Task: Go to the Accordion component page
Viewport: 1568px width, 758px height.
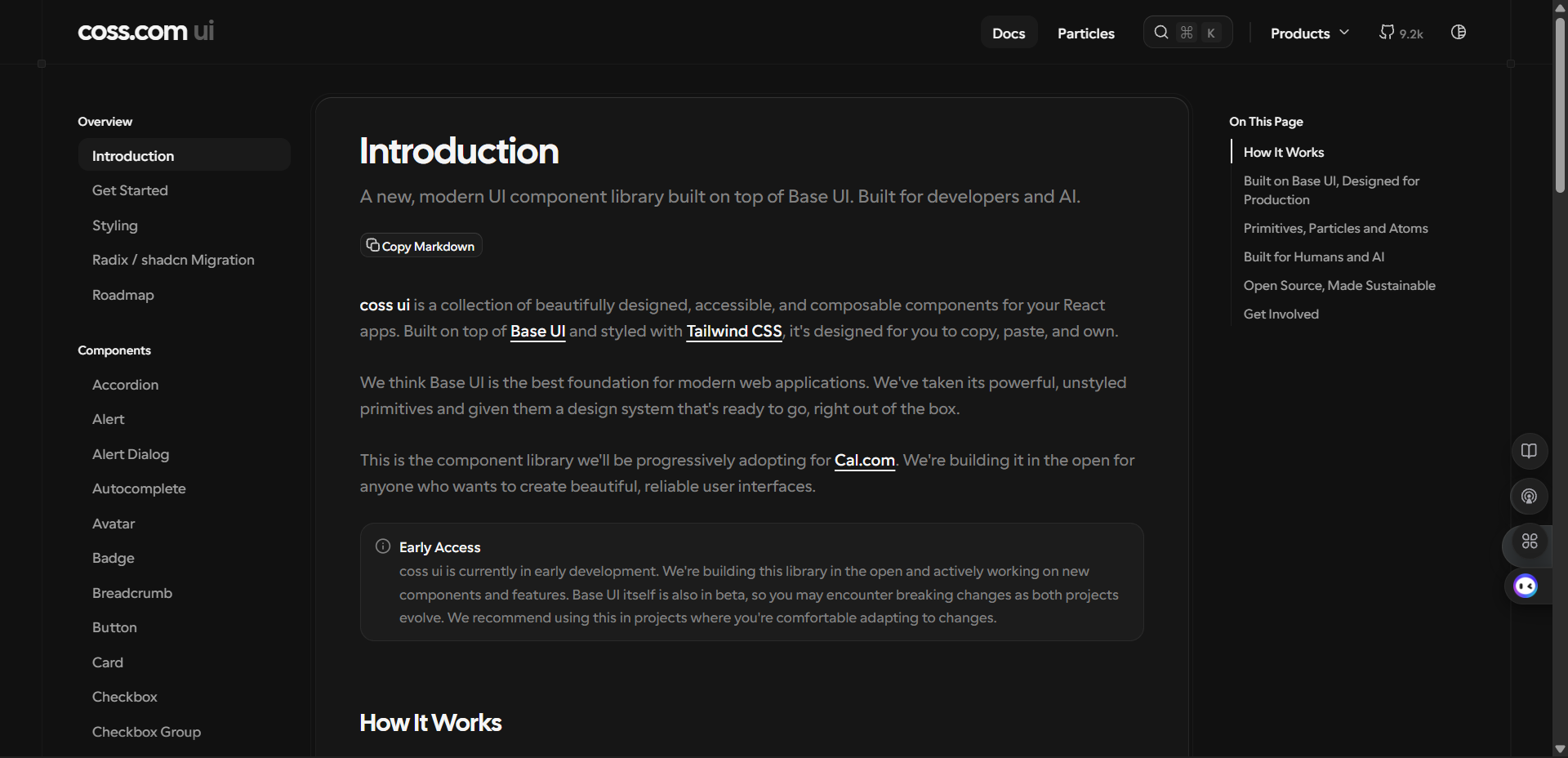Action: click(x=125, y=385)
